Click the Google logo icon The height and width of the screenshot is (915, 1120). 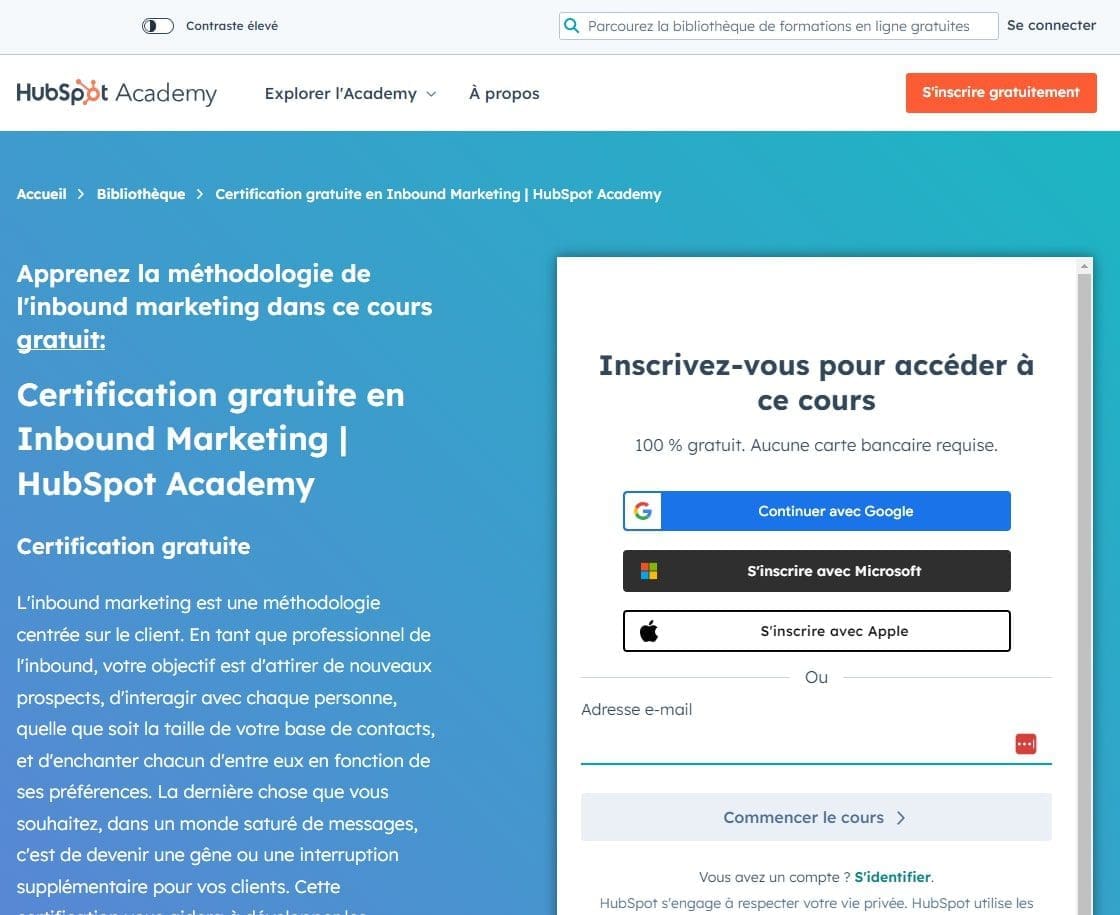[x=643, y=511]
